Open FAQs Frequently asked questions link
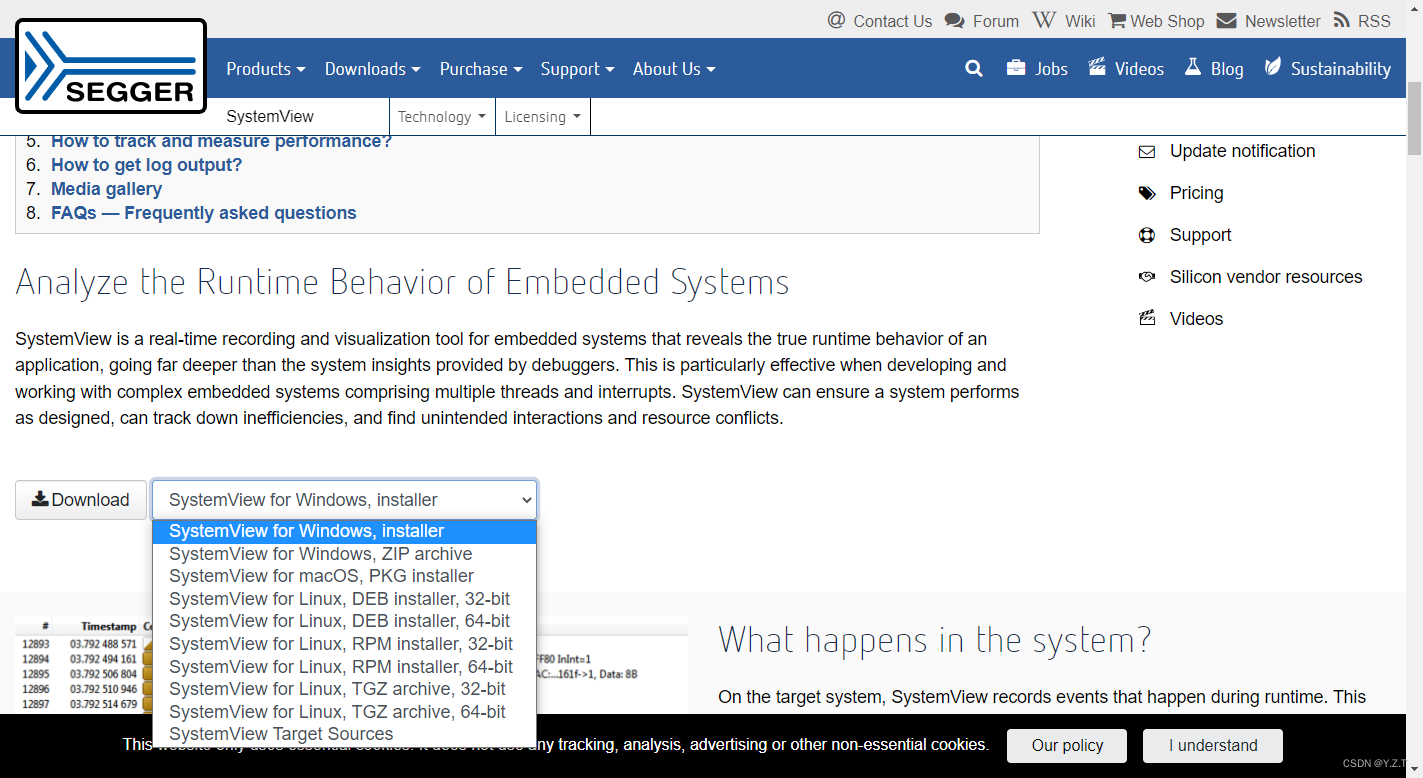Screen dimensions: 1423x778 click(204, 213)
